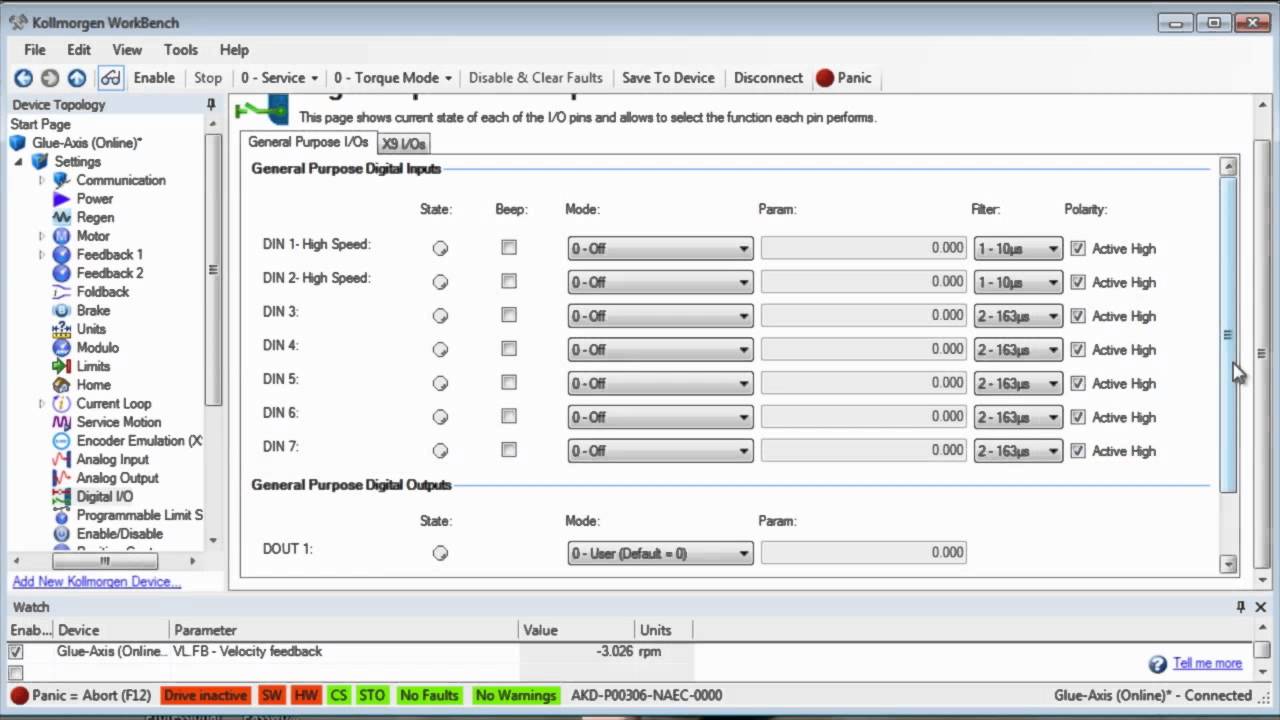Click the Stop toolbar button

point(208,78)
